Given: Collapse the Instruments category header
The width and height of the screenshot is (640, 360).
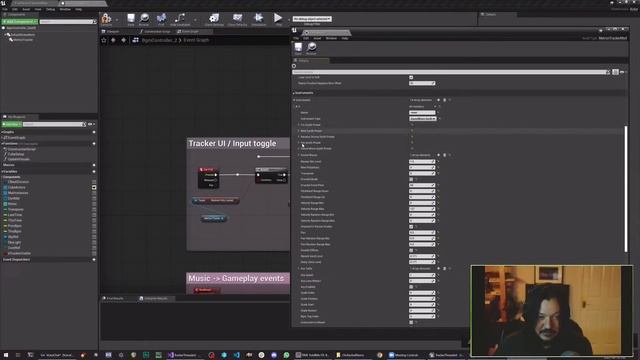Looking at the screenshot, I should pos(293,93).
